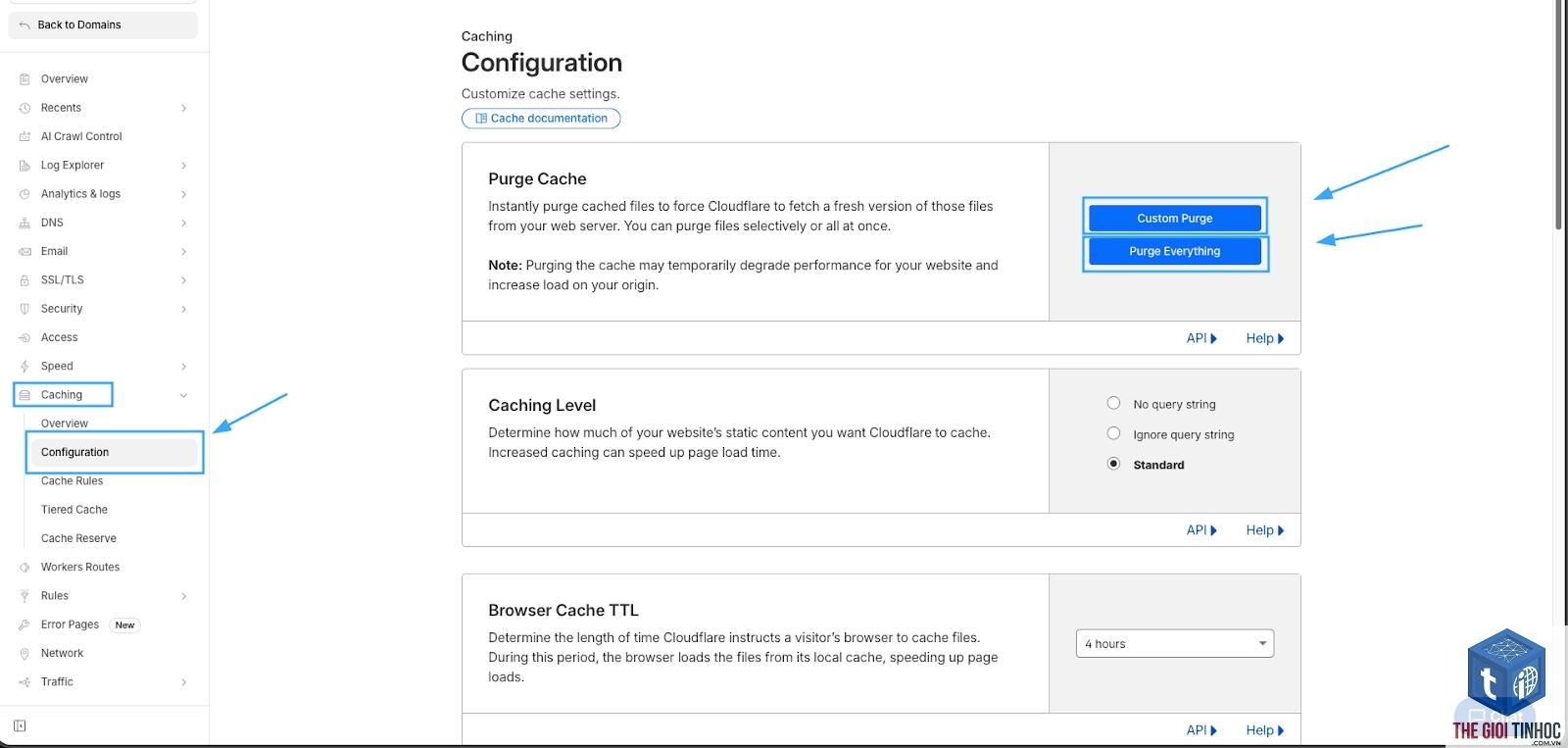Open Cache Rules in the Caching submenu
1568x748 pixels.
(x=72, y=481)
